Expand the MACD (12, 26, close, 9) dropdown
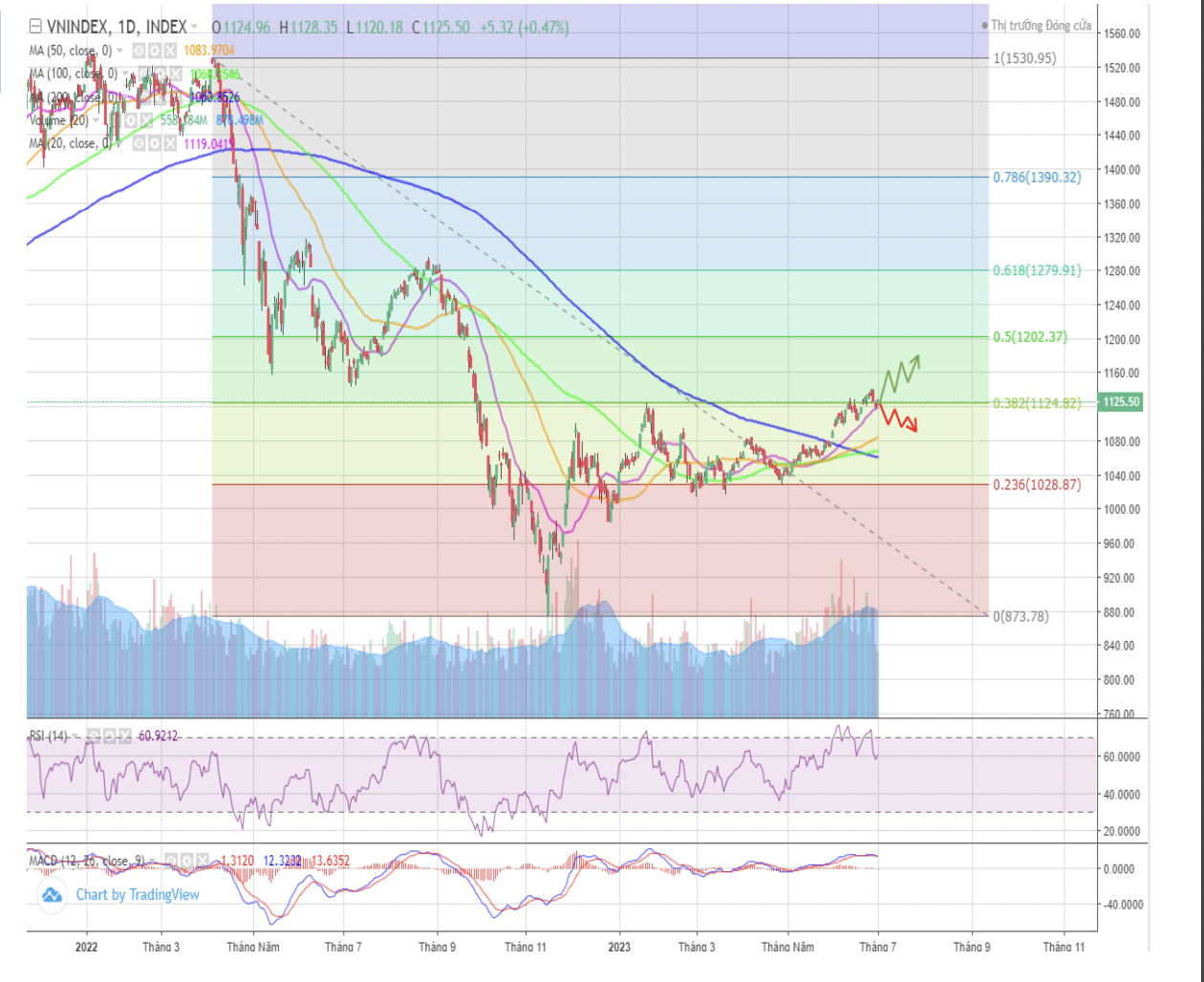 153,861
